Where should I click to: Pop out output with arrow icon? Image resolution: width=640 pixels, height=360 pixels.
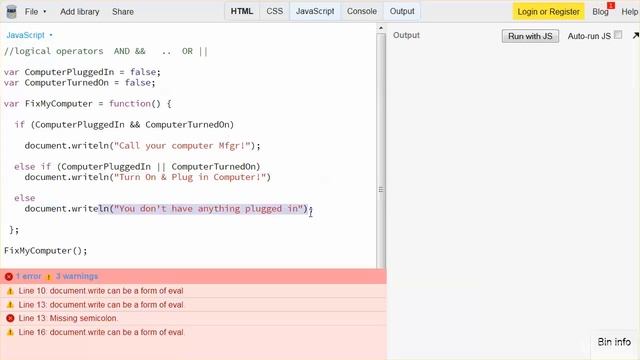pos(635,36)
